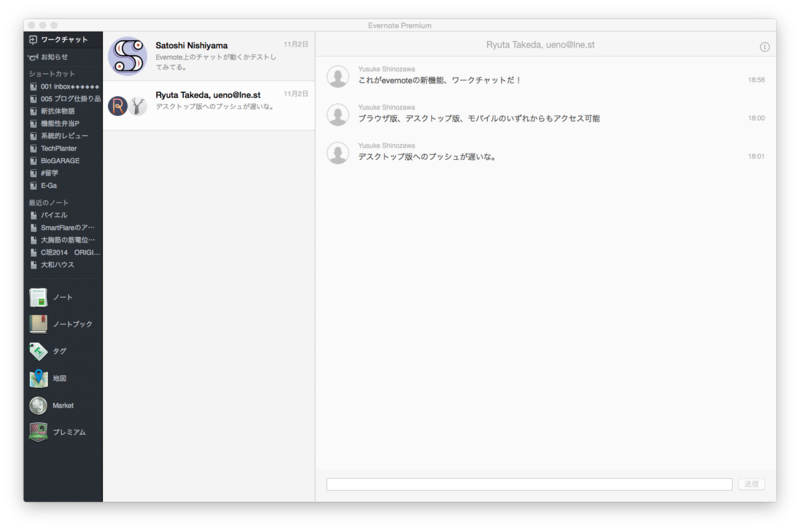
Task: Open the 系統的レビュー shortcut notebook
Action: [59, 136]
